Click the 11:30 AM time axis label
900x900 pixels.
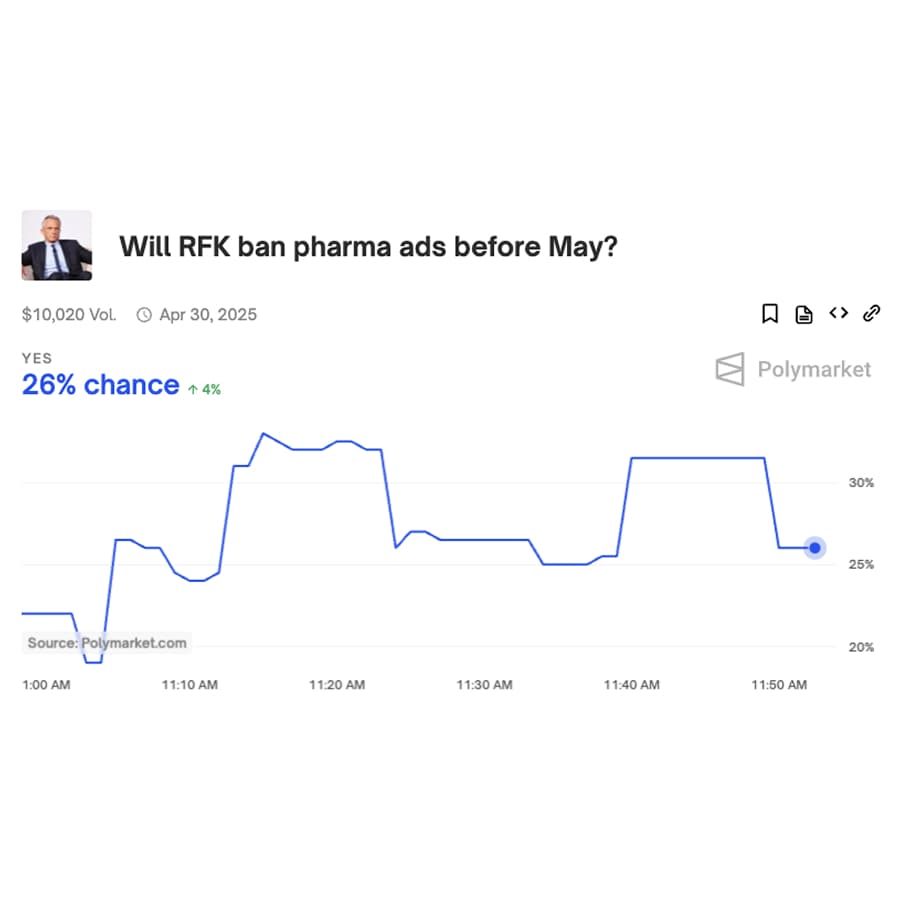tap(484, 685)
